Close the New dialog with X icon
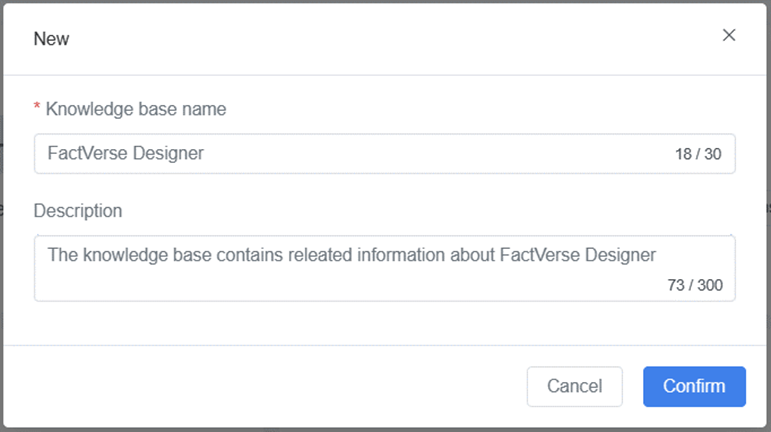771x432 pixels. pos(729,36)
